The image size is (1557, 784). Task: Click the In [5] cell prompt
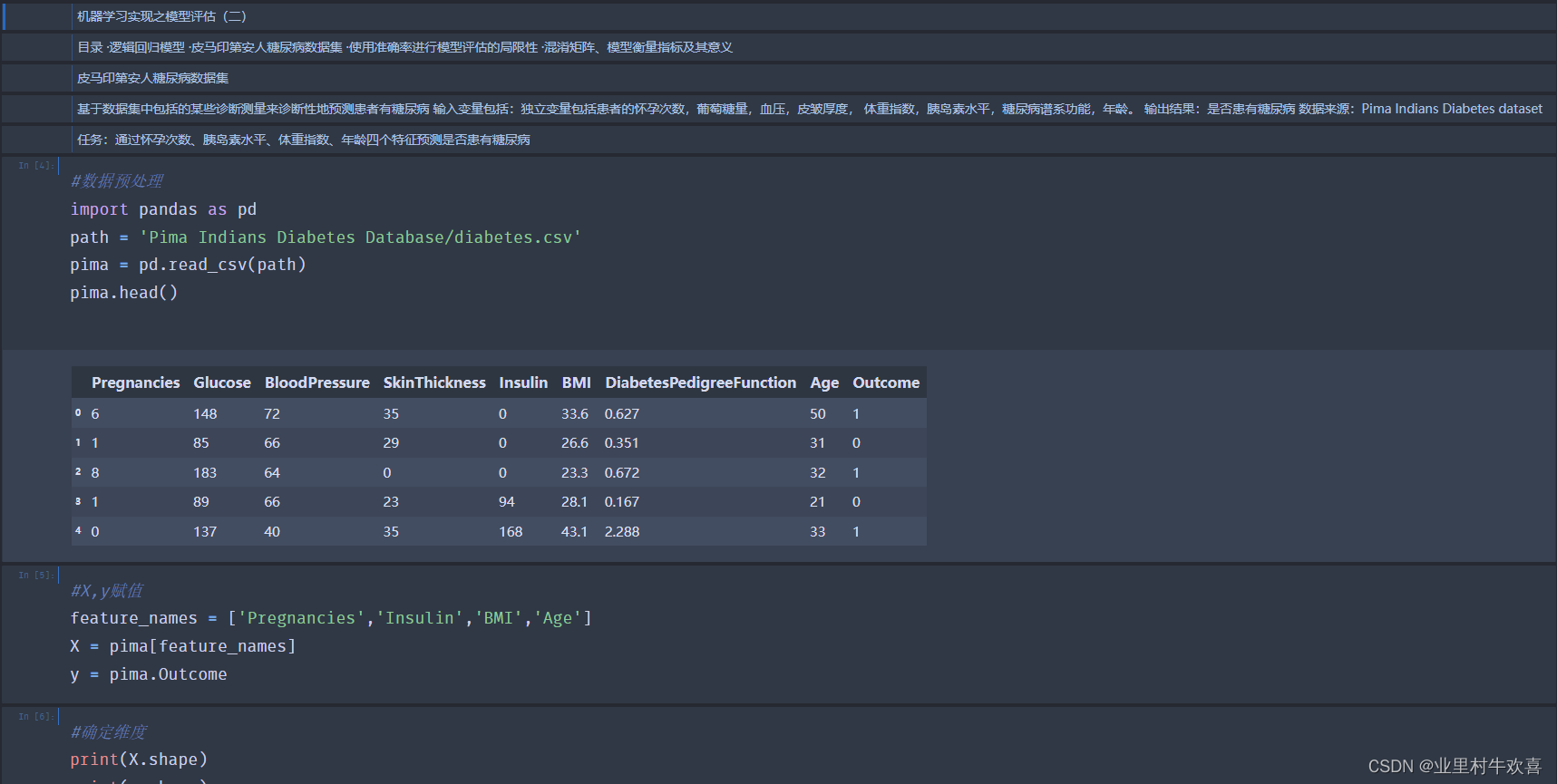[35, 576]
